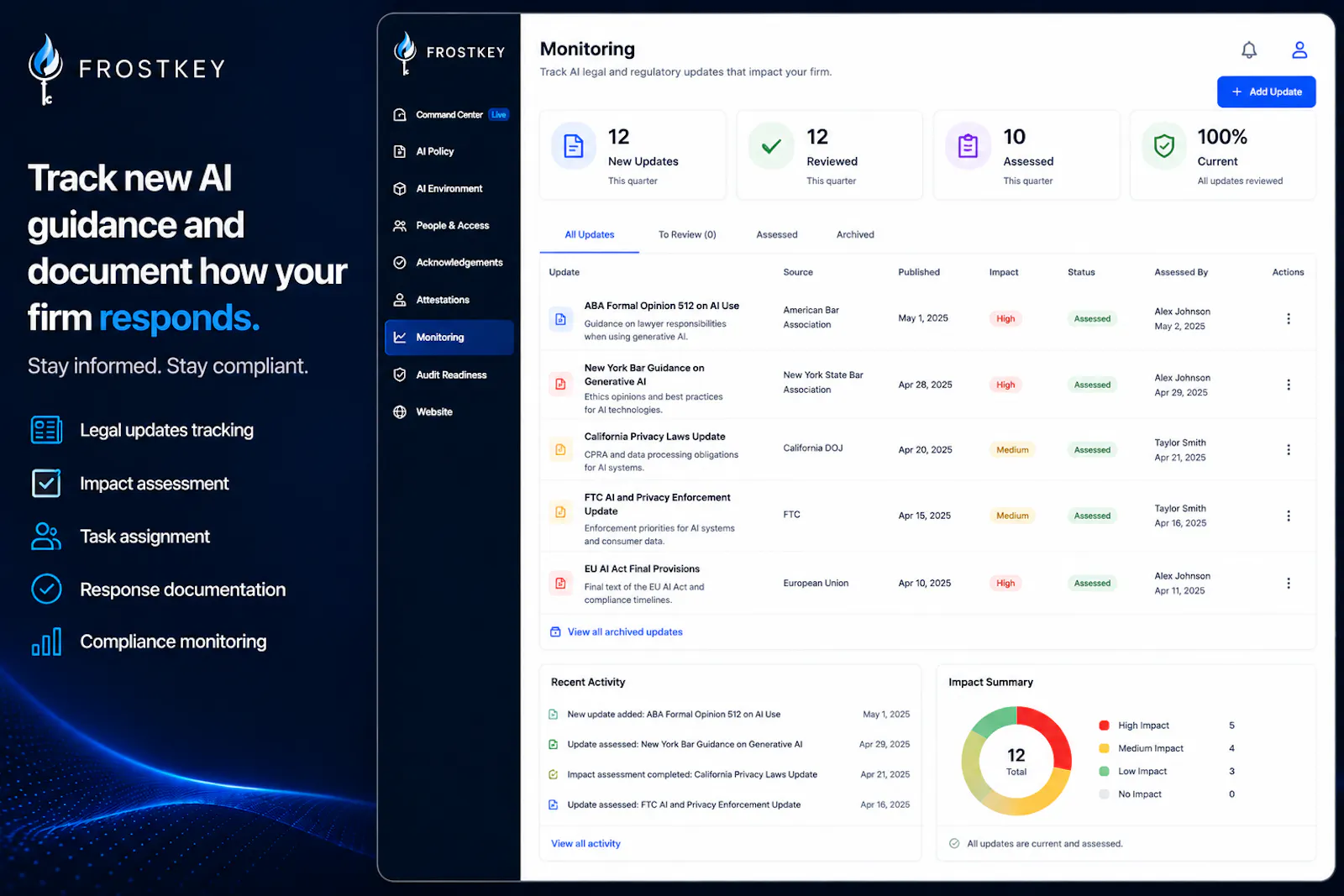This screenshot has height=896, width=1344.
Task: Click High Impact red legend swatch
Action: [1104, 726]
